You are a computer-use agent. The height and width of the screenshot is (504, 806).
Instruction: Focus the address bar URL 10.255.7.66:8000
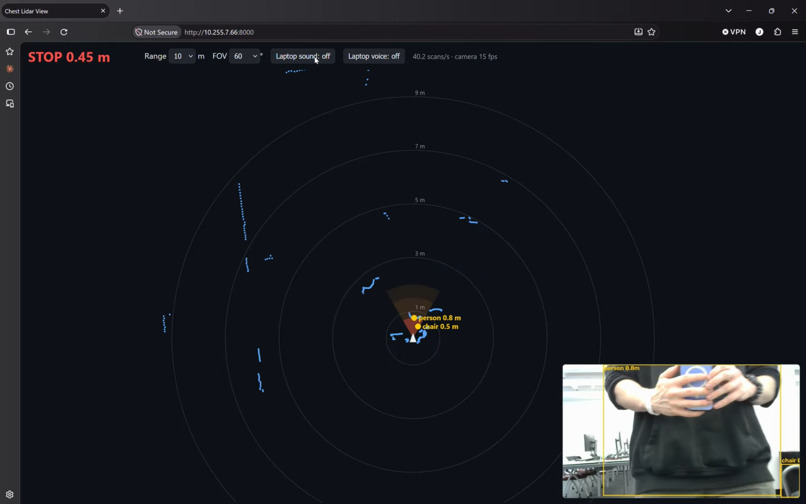[x=219, y=32]
